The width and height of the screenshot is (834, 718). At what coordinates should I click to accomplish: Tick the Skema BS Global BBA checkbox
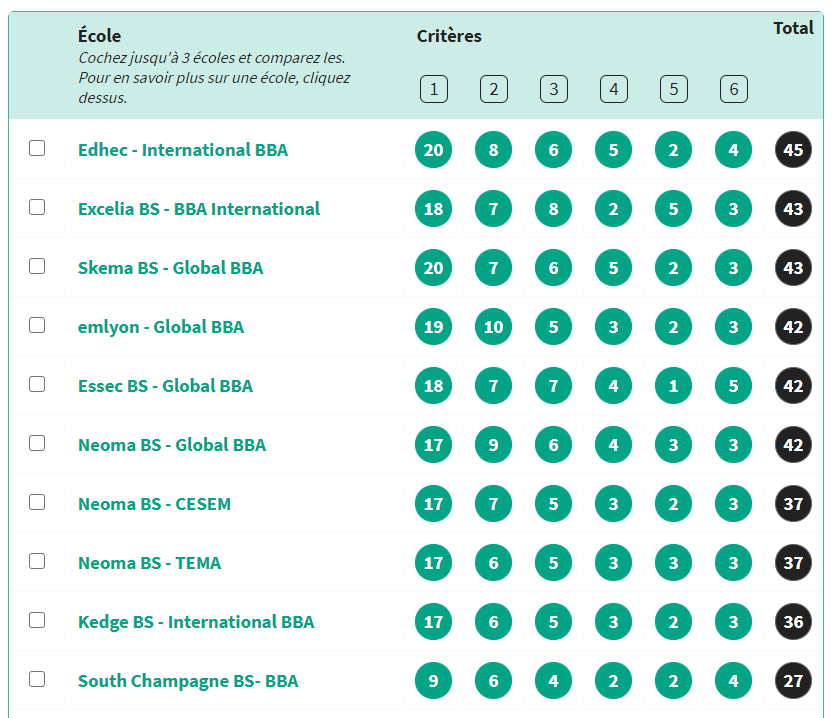point(37,266)
